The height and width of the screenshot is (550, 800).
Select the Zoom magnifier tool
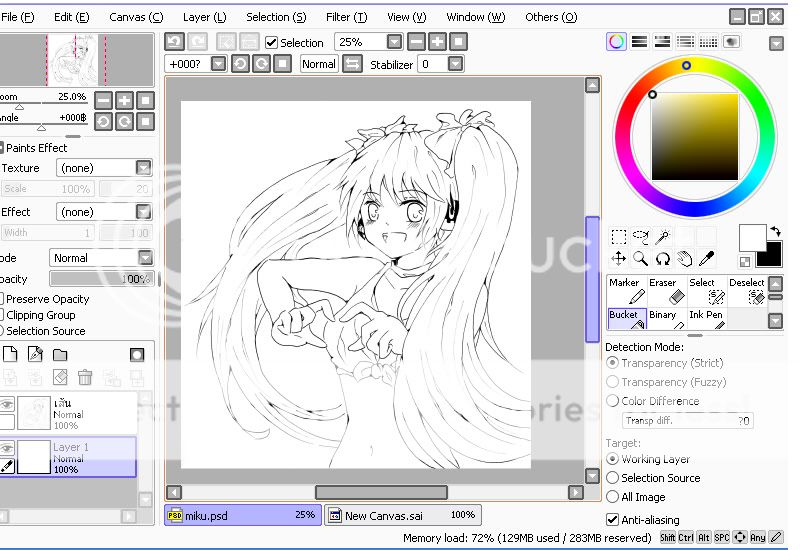pos(640,259)
